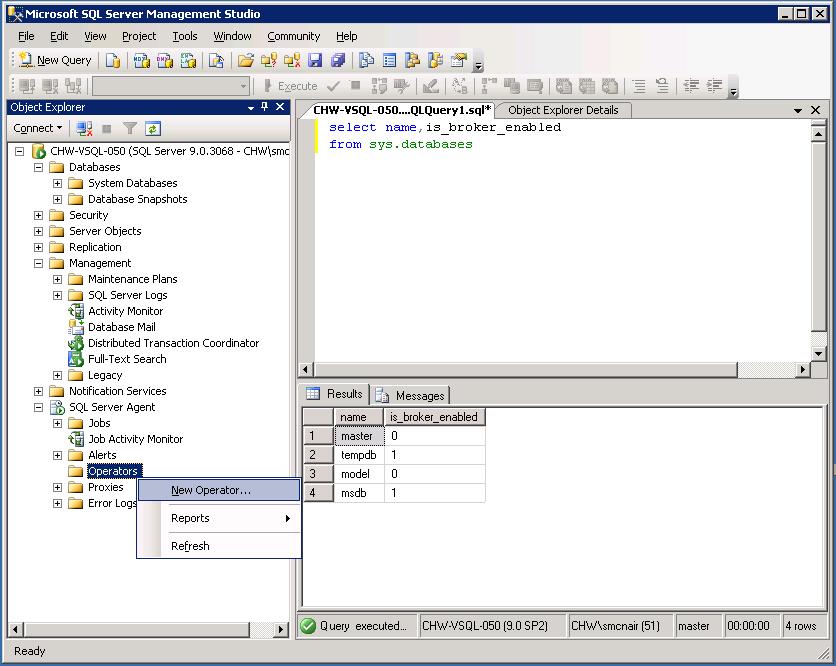
Task: Click Display Estimated Execution Plan icon
Action: pyautogui.click(x=379, y=86)
